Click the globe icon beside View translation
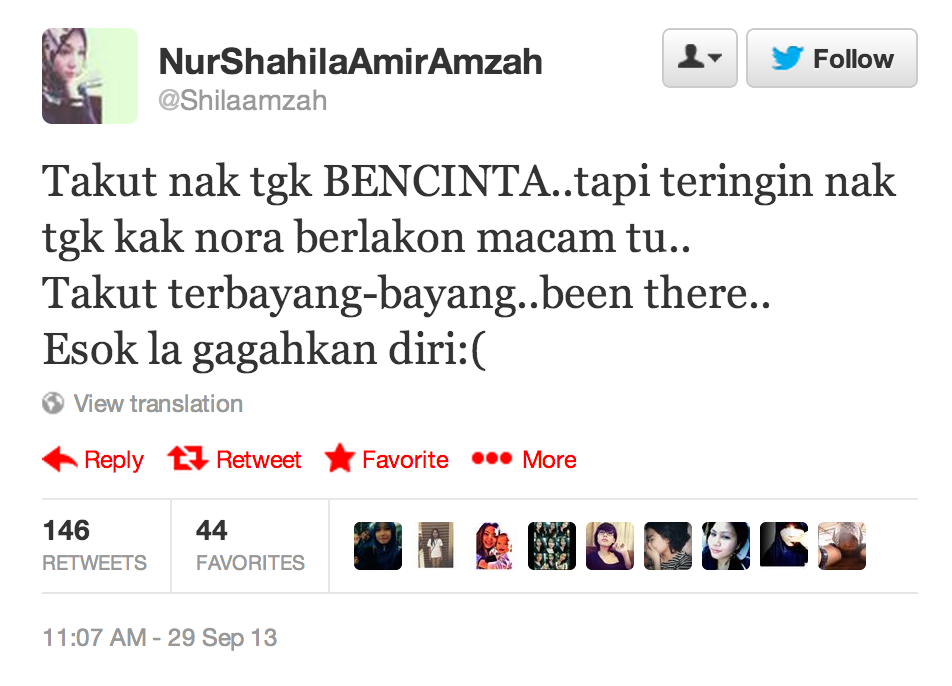Image resolution: width=952 pixels, height=686 pixels. (53, 403)
